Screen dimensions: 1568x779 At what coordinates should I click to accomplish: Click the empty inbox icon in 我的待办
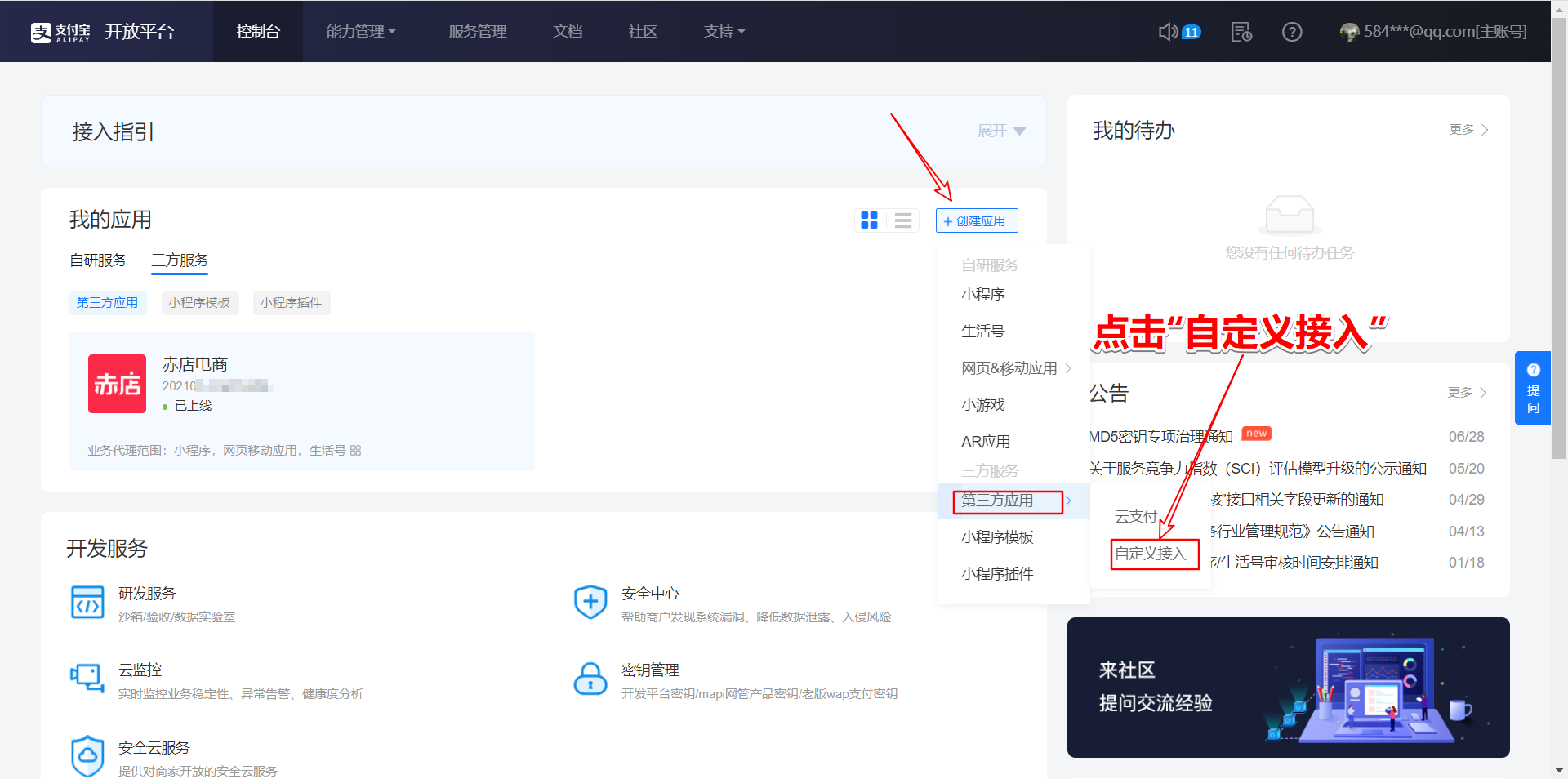click(x=1290, y=214)
